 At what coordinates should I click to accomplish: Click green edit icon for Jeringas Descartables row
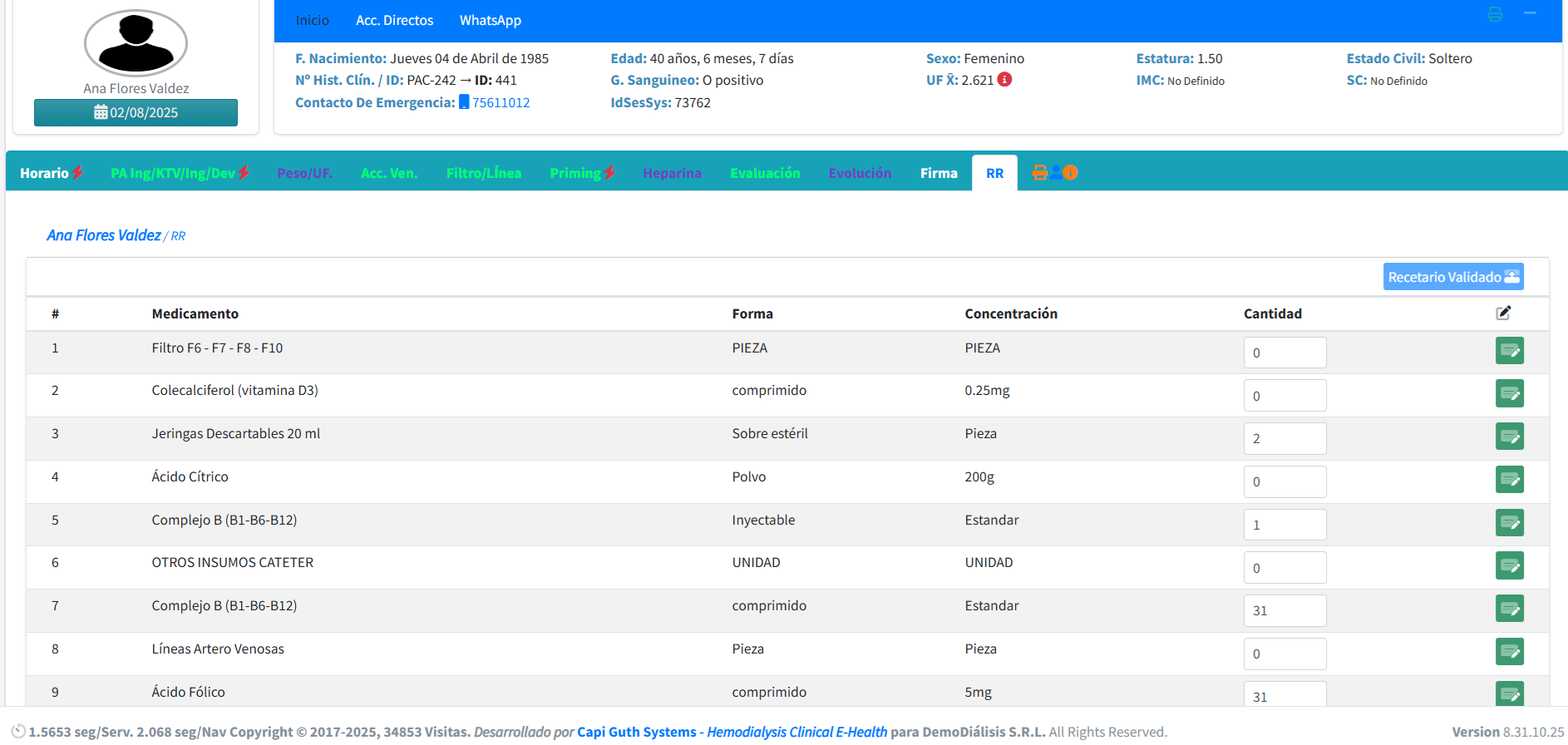[x=1509, y=437]
